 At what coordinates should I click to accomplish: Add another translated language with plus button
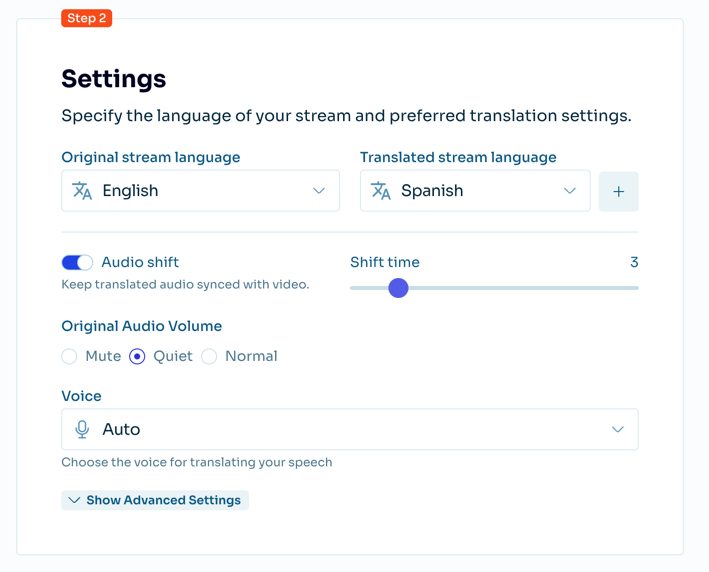[x=619, y=191]
